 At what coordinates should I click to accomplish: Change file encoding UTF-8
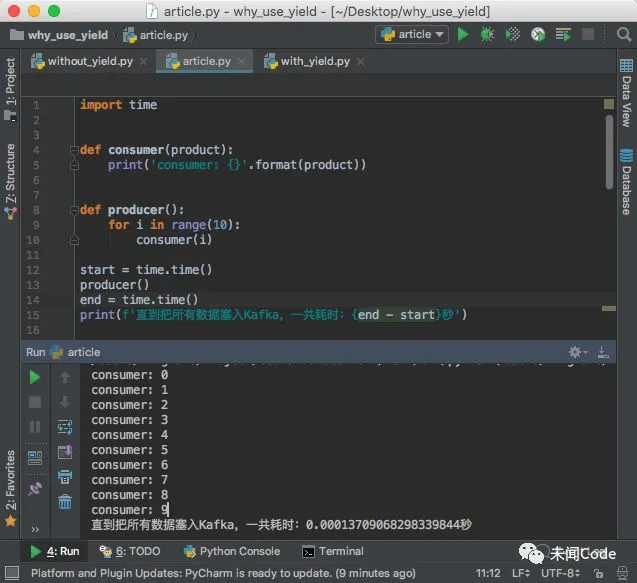[x=560, y=573]
